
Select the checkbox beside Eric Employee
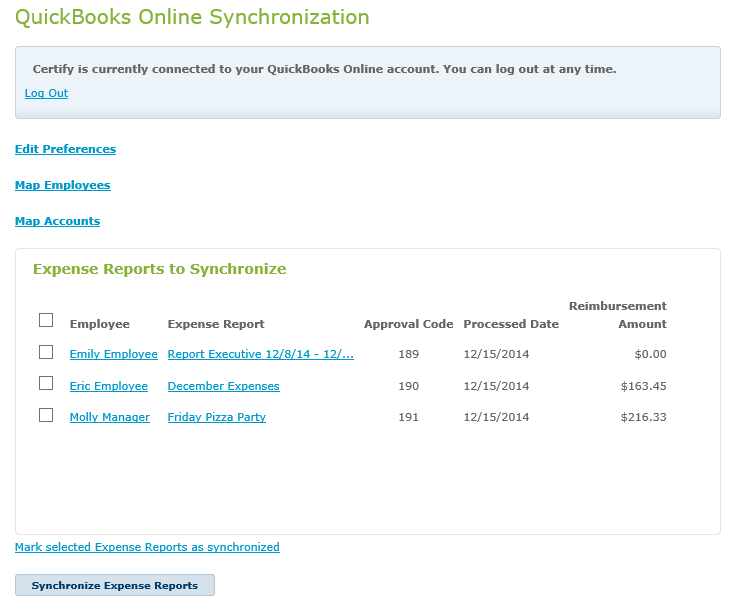[46, 383]
